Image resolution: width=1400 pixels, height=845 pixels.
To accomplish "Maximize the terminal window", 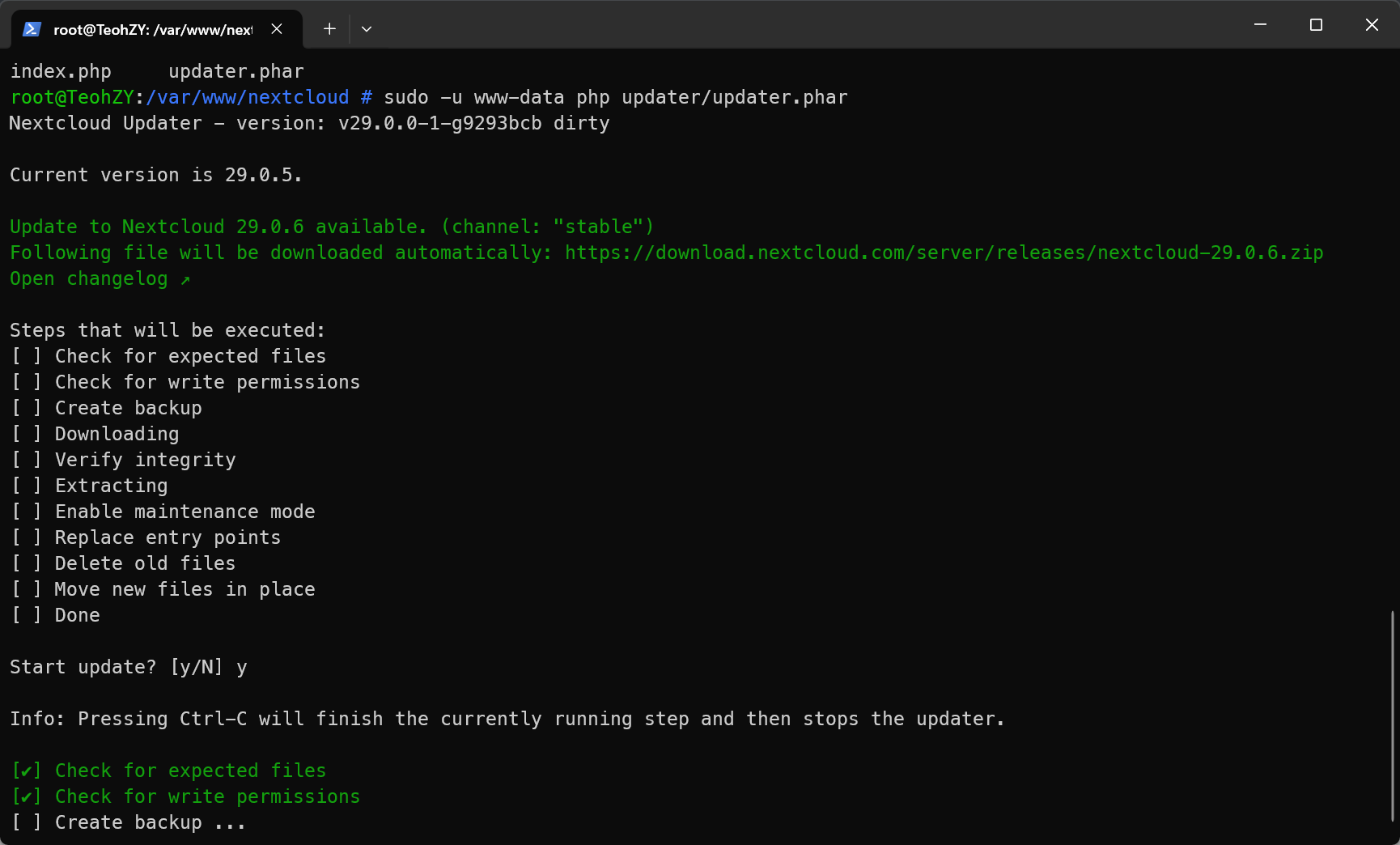I will pos(1316,24).
